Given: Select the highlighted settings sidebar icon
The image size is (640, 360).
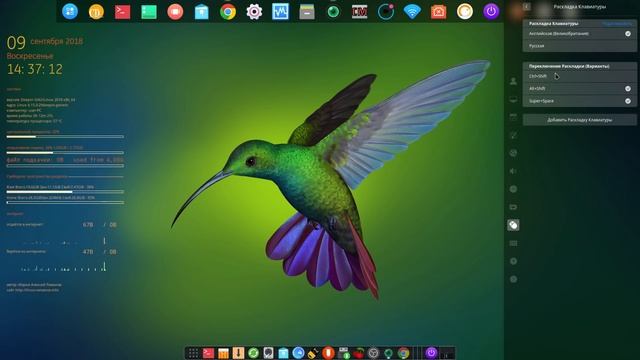Looking at the screenshot, I should pyautogui.click(x=513, y=225).
